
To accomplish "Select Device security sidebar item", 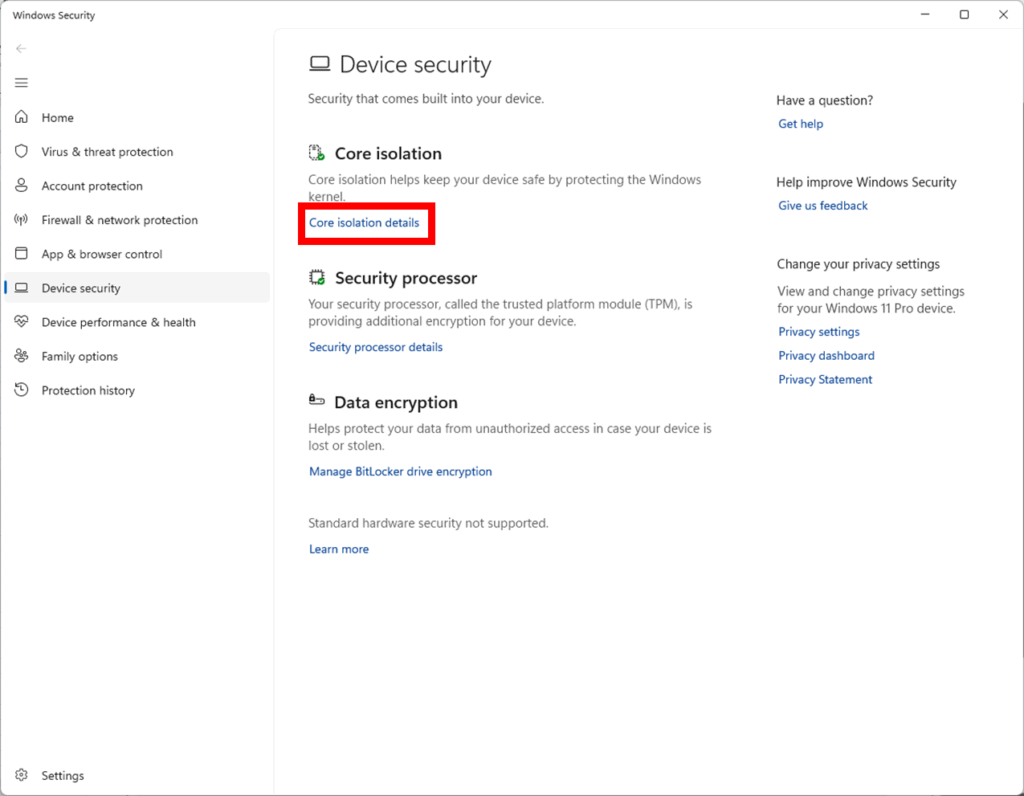I will [137, 288].
